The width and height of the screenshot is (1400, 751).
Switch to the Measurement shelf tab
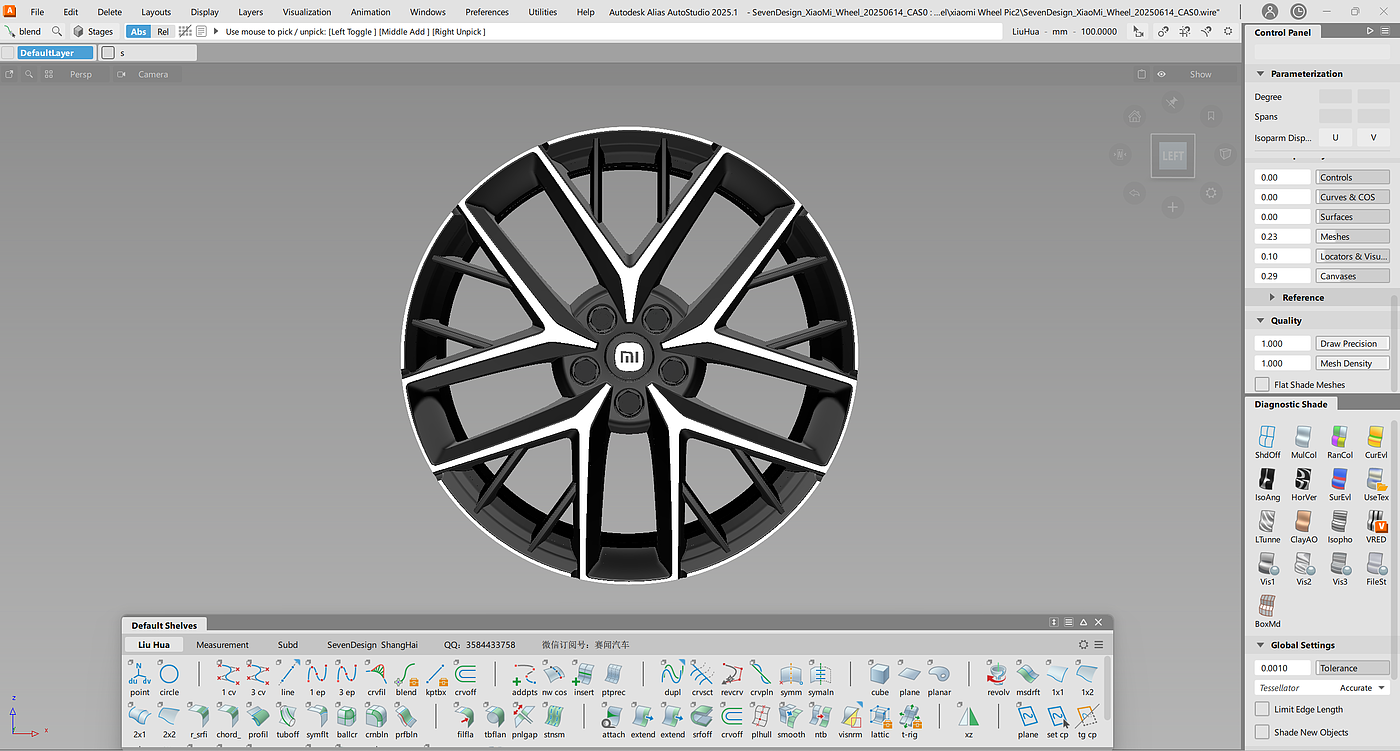[222, 645]
